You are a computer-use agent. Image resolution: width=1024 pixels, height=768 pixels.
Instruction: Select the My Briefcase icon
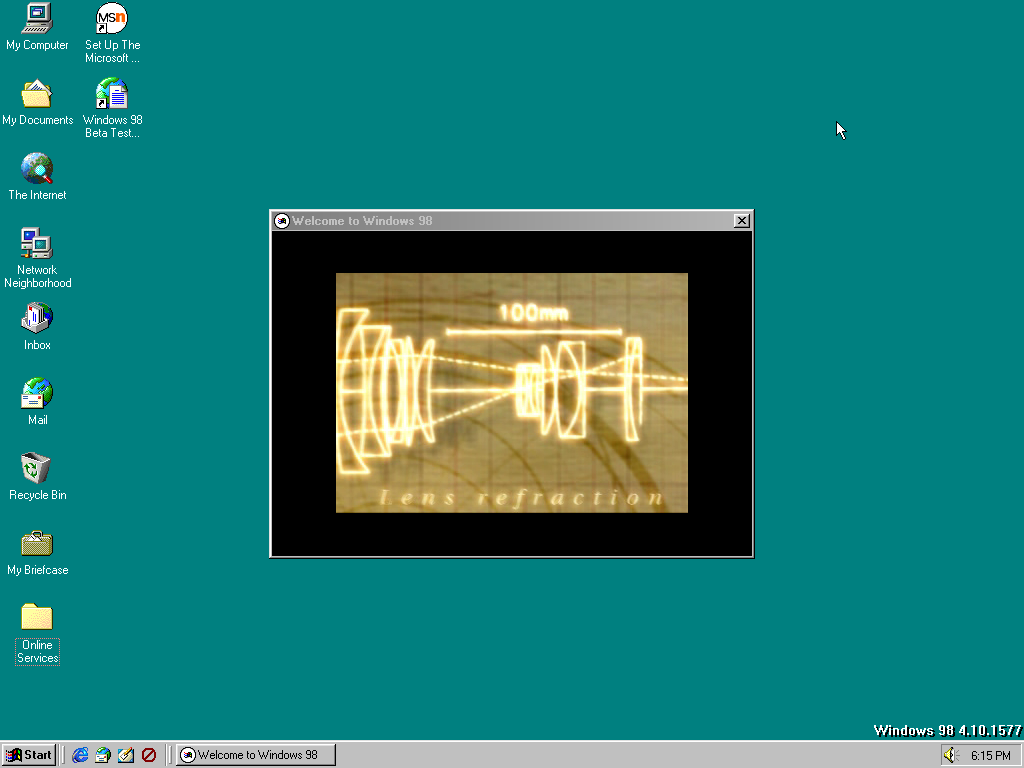click(x=37, y=552)
